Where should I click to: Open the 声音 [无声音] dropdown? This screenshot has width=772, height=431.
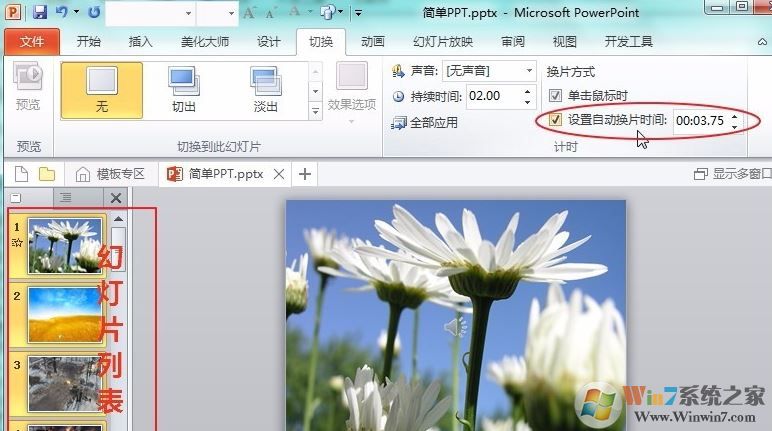(x=529, y=71)
